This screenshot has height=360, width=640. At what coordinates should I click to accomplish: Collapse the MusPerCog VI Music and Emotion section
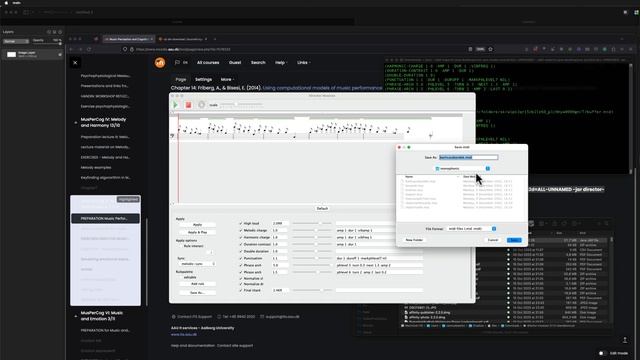click(x=76, y=316)
